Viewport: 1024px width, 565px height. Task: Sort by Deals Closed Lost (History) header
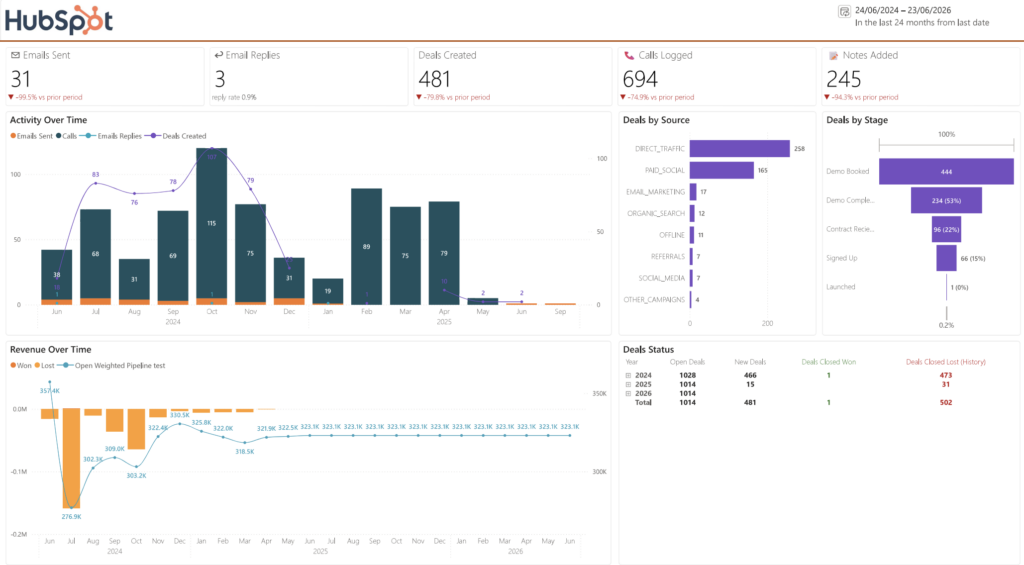coord(946,362)
